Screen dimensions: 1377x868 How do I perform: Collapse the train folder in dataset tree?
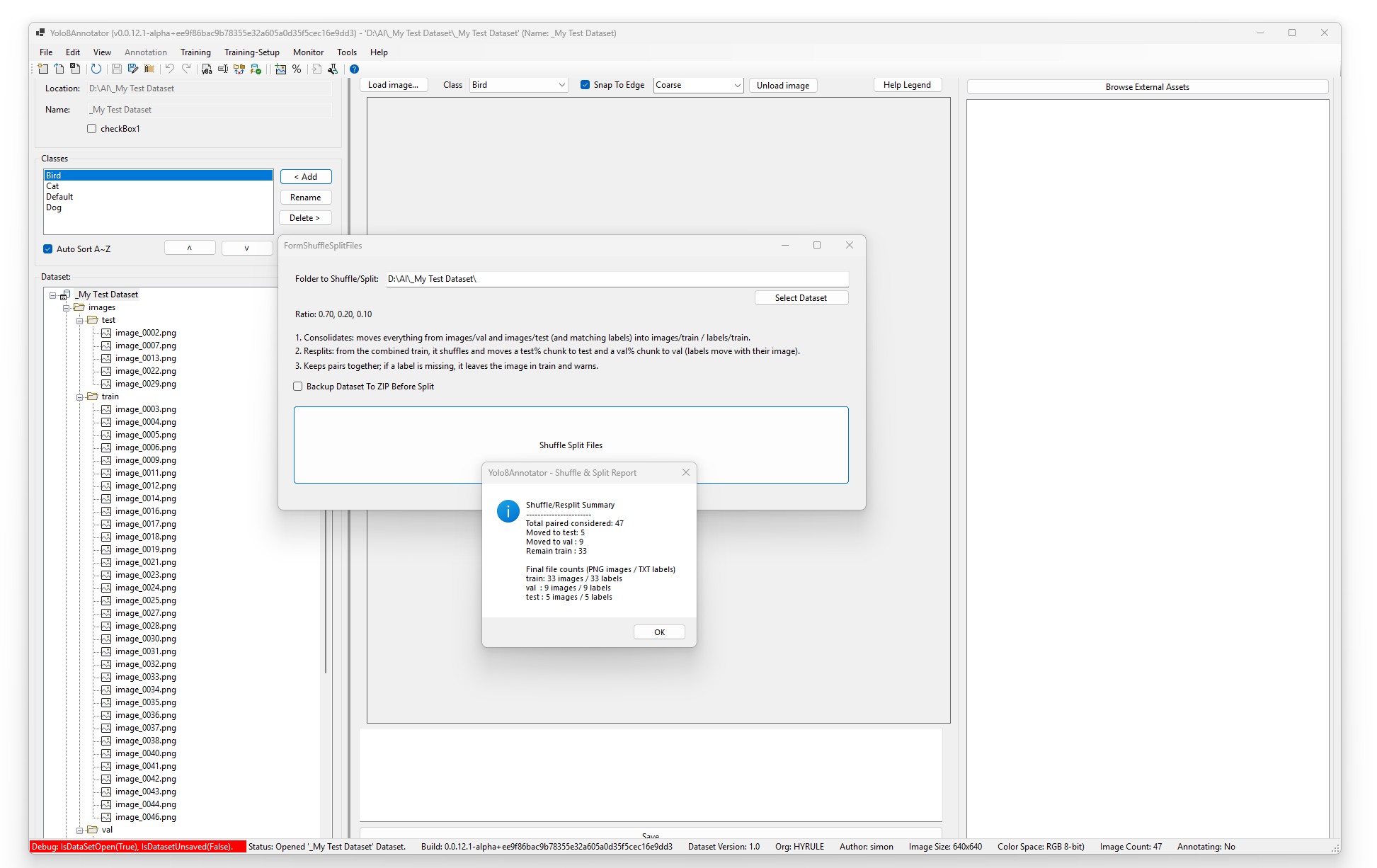point(80,397)
